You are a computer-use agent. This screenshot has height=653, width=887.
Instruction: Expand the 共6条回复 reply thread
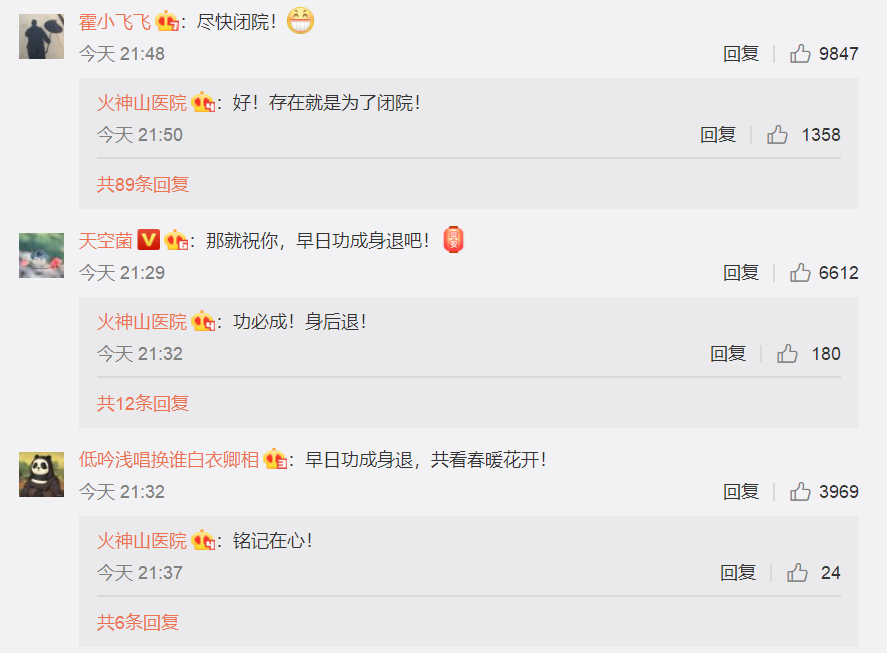tap(137, 622)
